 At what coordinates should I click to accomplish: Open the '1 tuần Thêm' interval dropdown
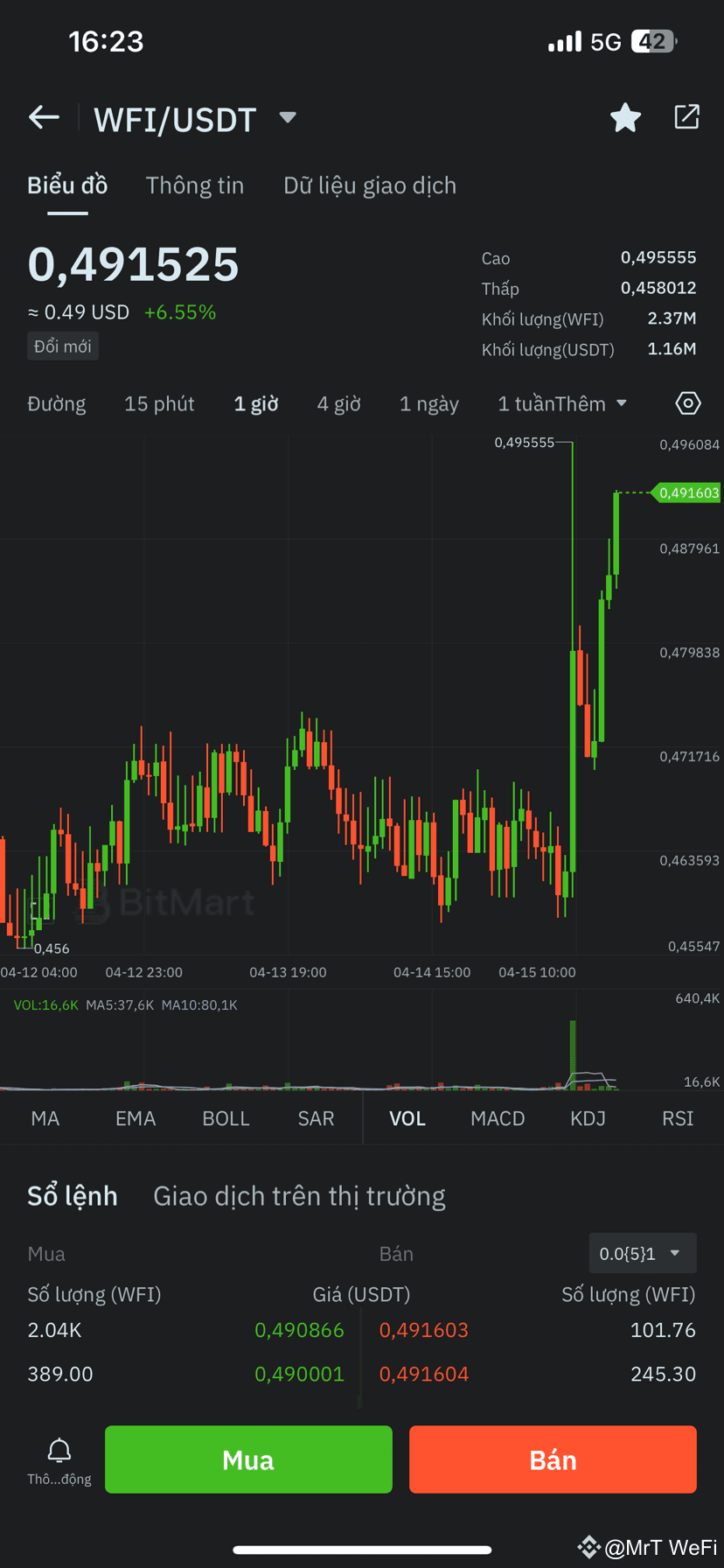click(562, 403)
